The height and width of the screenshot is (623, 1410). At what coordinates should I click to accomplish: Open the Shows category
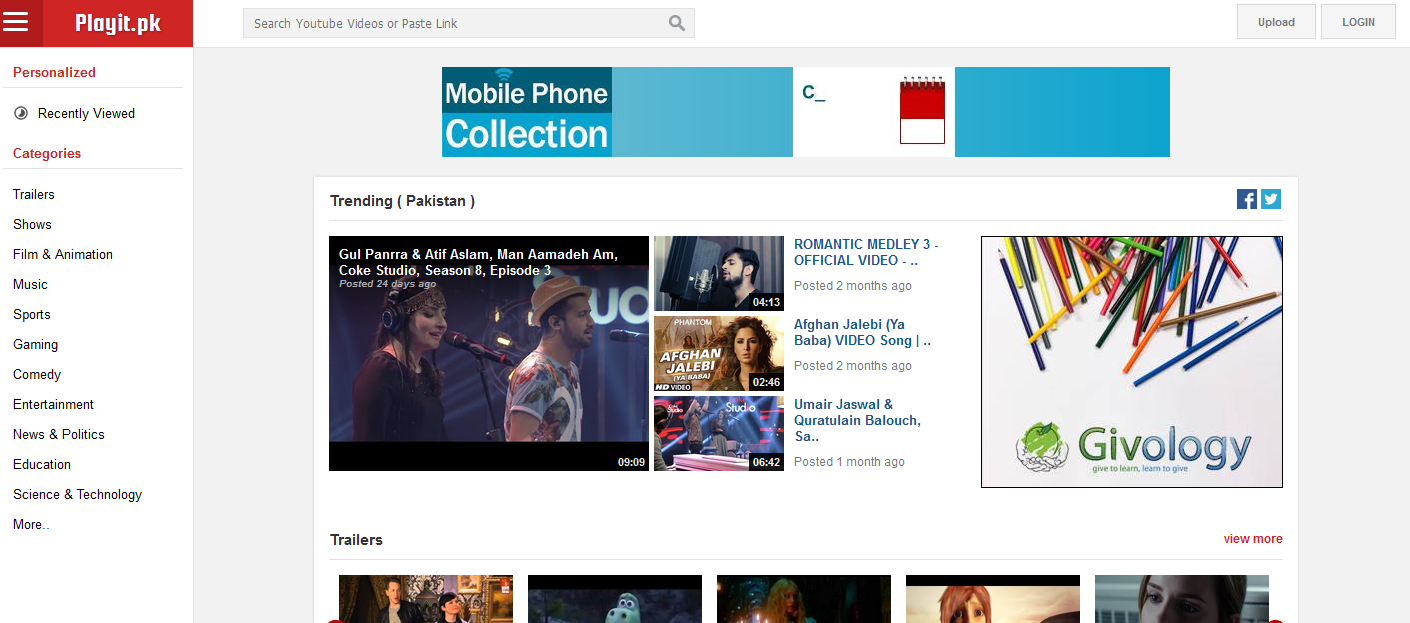pos(32,224)
